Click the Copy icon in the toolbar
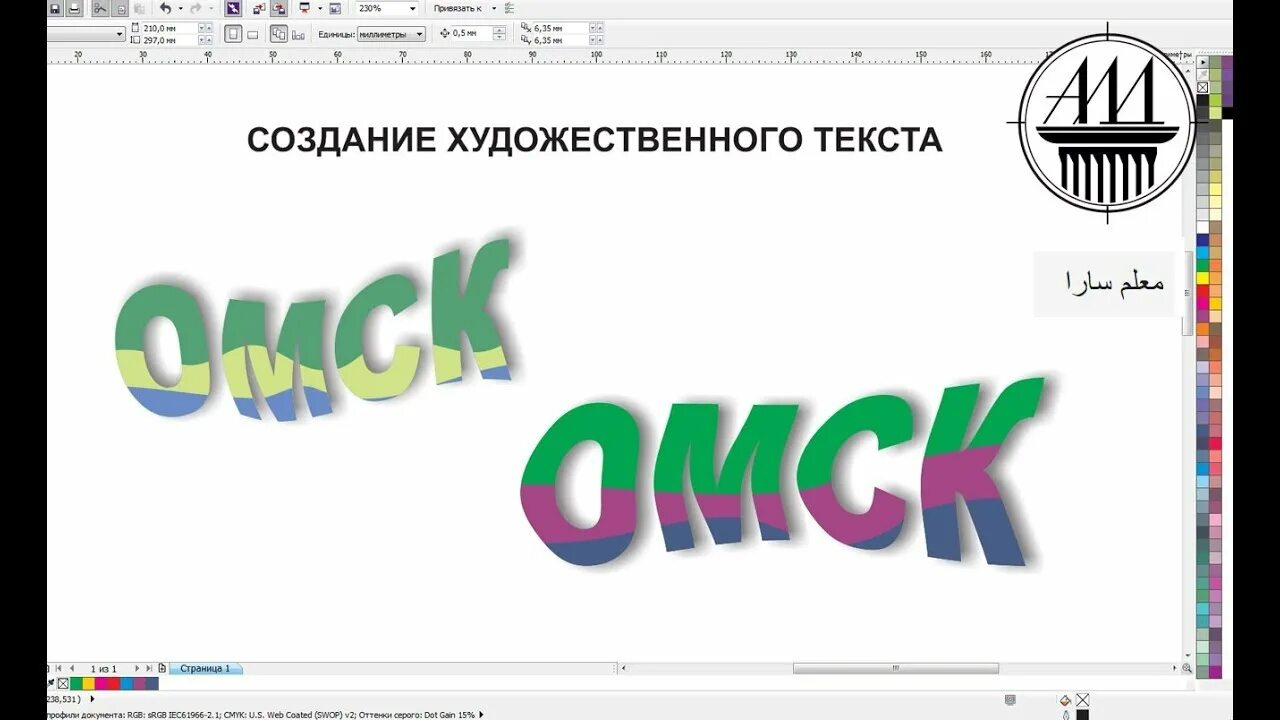 [x=120, y=9]
